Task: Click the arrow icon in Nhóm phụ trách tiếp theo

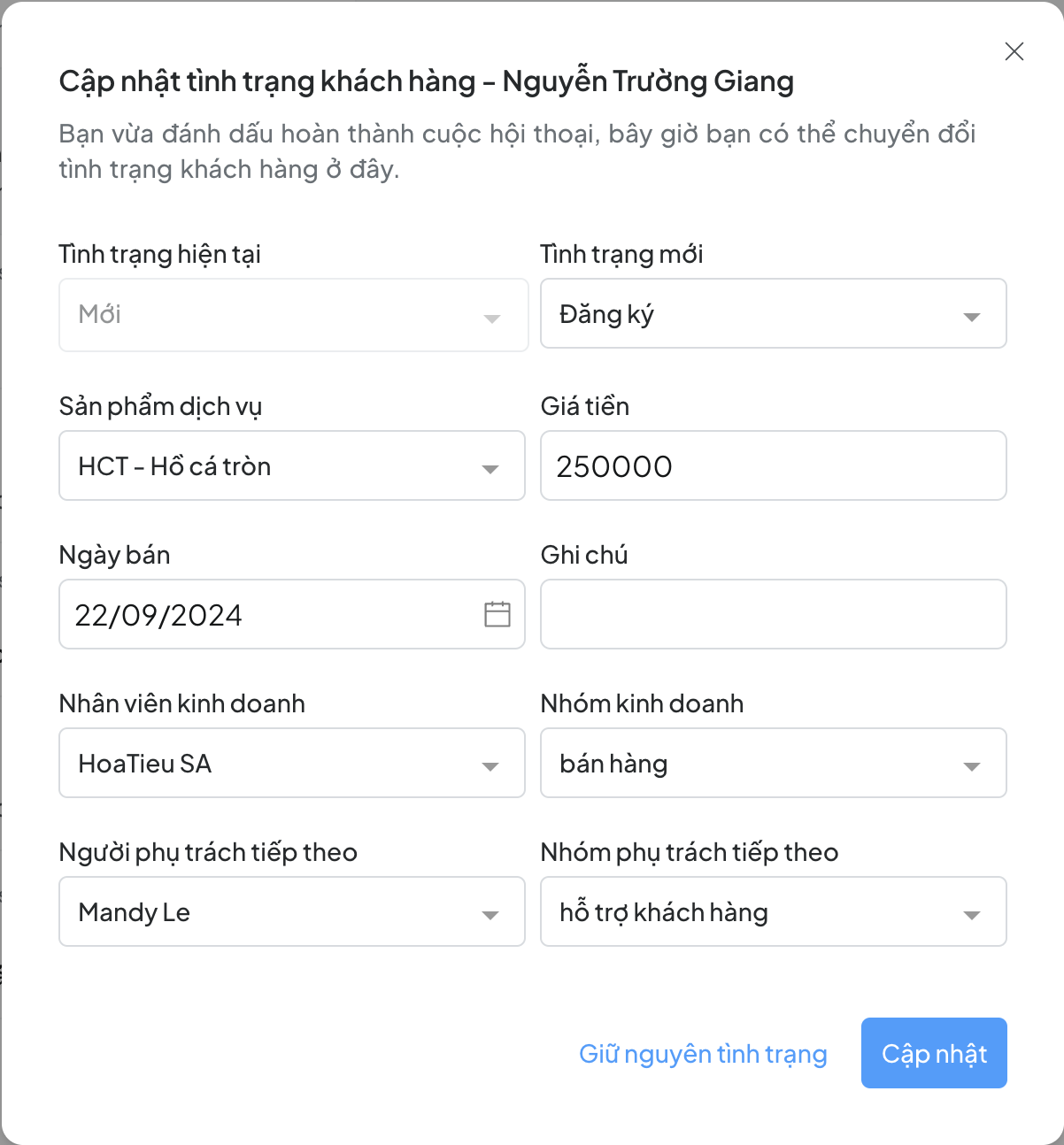Action: coord(971,915)
